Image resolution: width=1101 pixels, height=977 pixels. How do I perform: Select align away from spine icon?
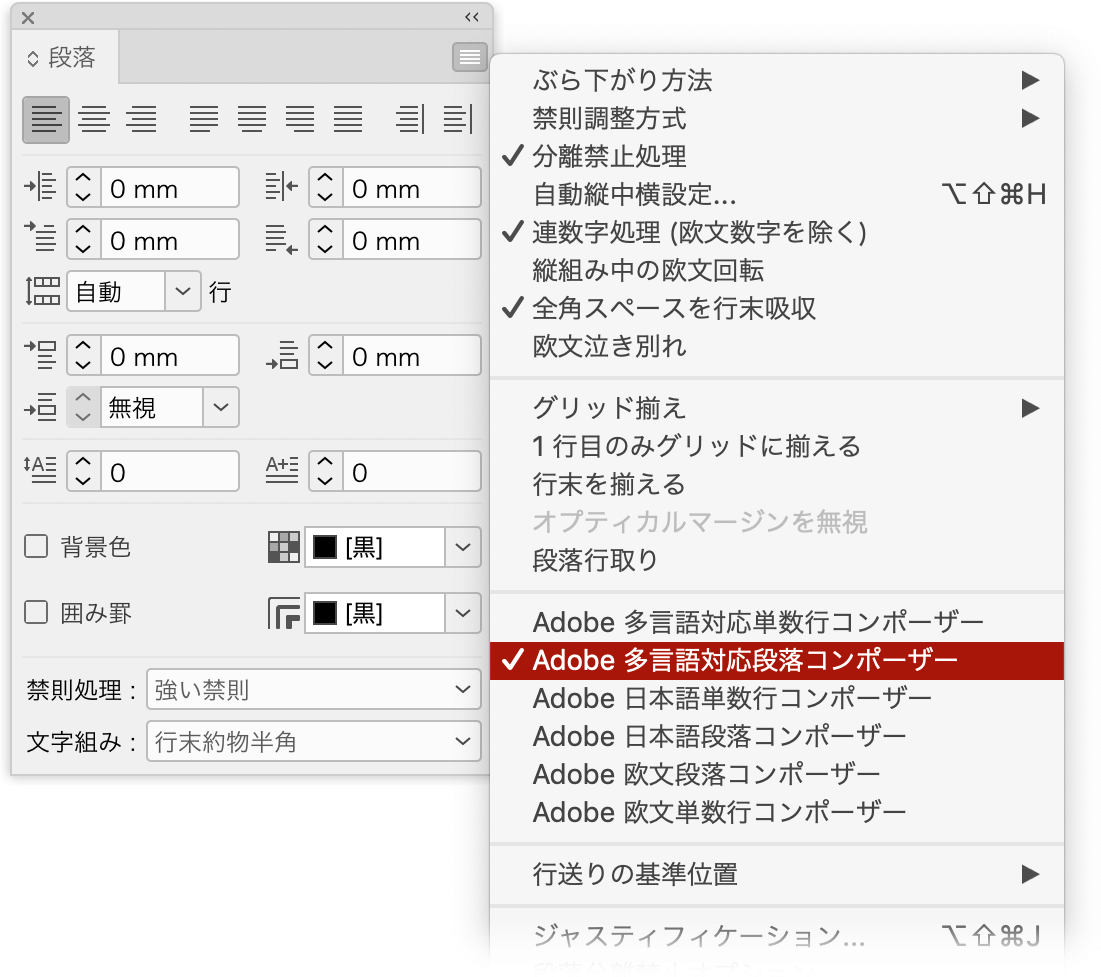click(x=458, y=119)
